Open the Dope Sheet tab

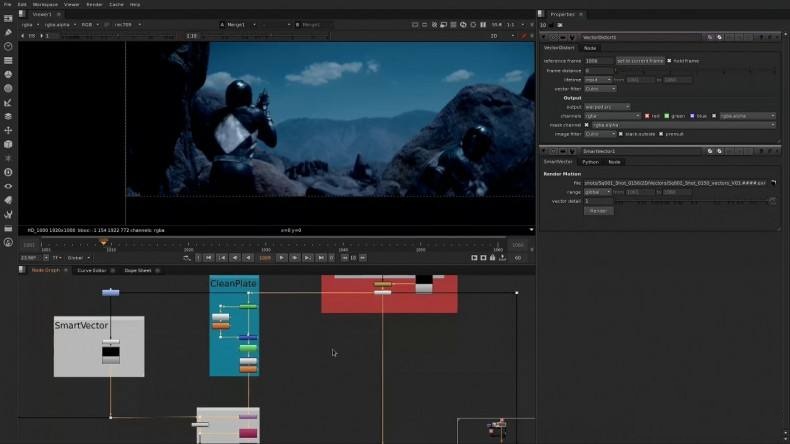point(138,270)
